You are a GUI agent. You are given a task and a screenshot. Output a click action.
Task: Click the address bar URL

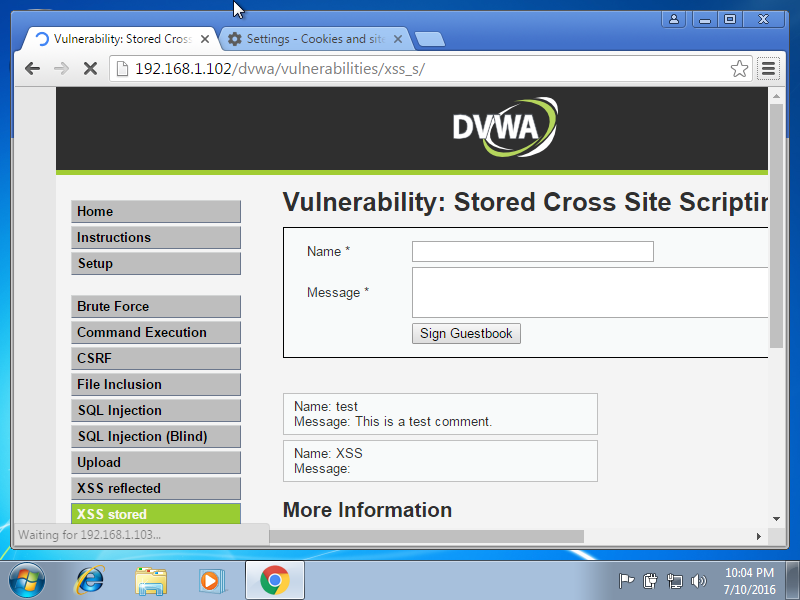[x=280, y=68]
